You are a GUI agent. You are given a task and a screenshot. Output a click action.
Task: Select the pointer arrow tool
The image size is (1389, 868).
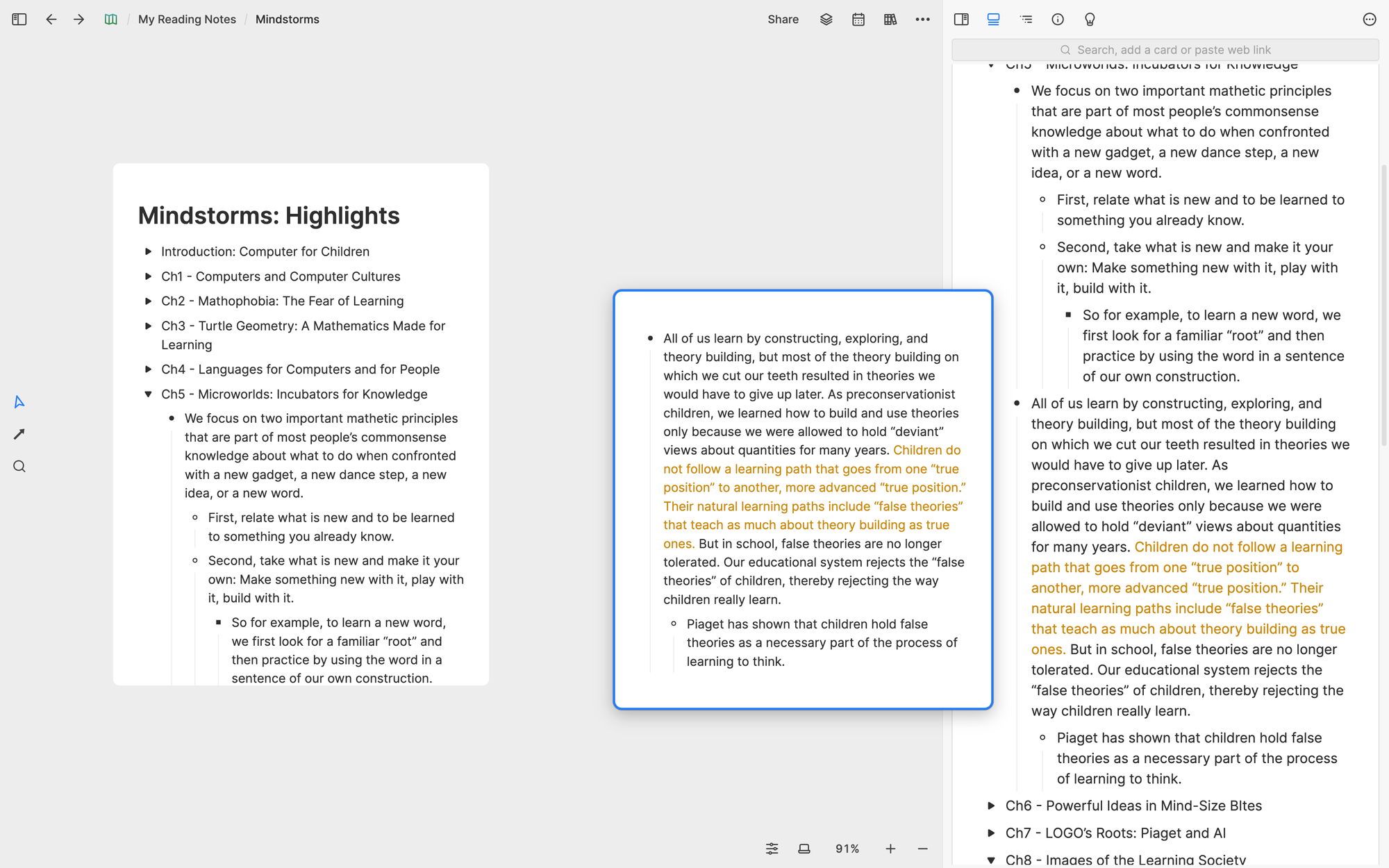coord(19,402)
